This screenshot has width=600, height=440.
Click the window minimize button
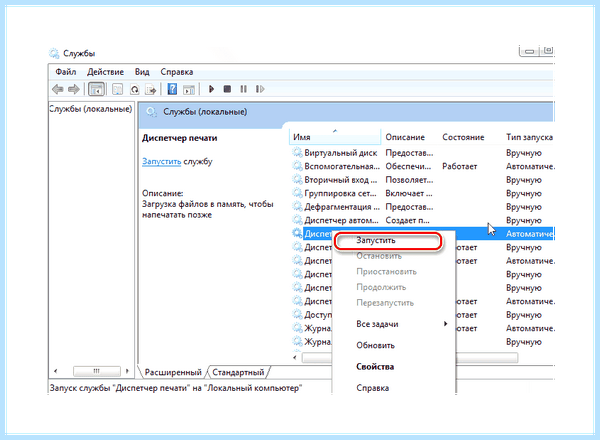tap(529, 51)
